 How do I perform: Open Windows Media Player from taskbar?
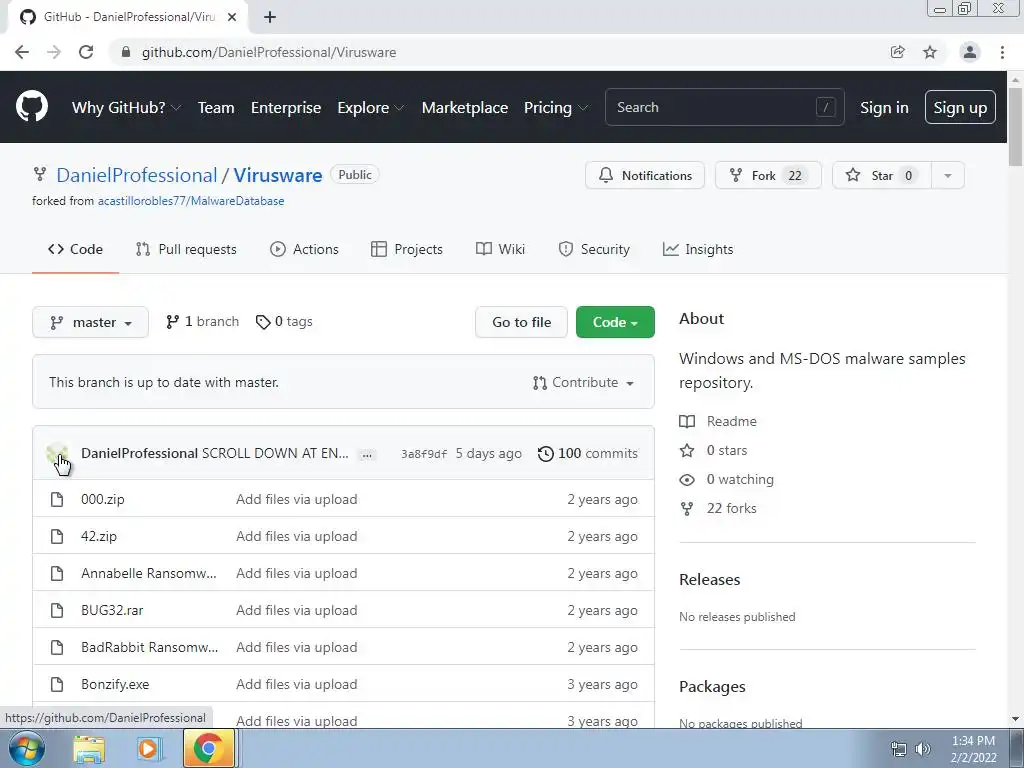point(149,749)
